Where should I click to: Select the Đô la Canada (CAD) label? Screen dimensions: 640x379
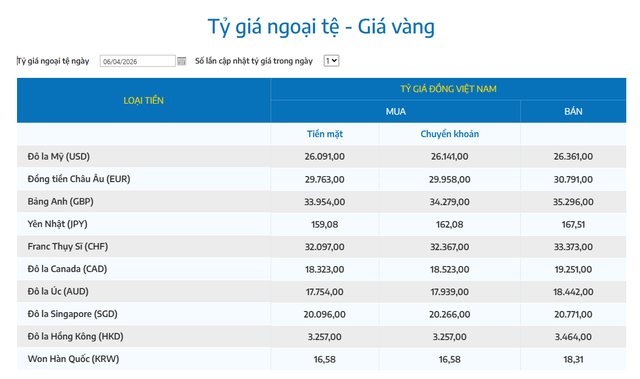[67, 269]
